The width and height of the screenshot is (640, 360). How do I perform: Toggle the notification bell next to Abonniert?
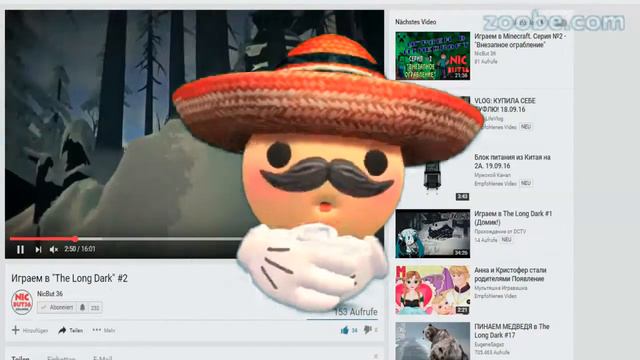(82, 307)
